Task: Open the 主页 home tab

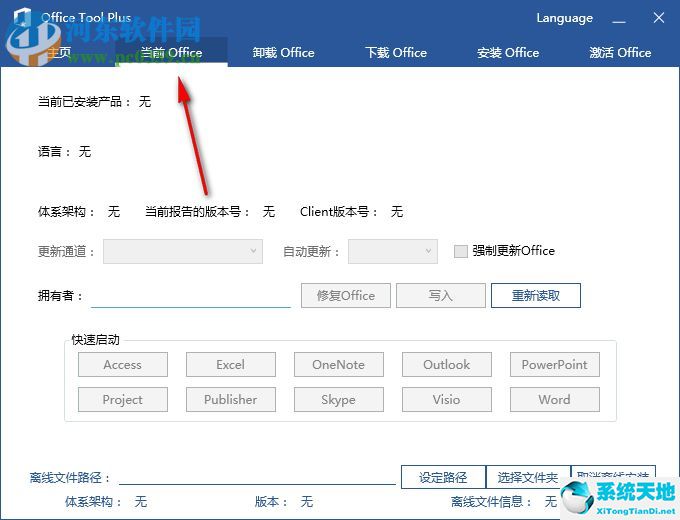Action: coord(59,52)
